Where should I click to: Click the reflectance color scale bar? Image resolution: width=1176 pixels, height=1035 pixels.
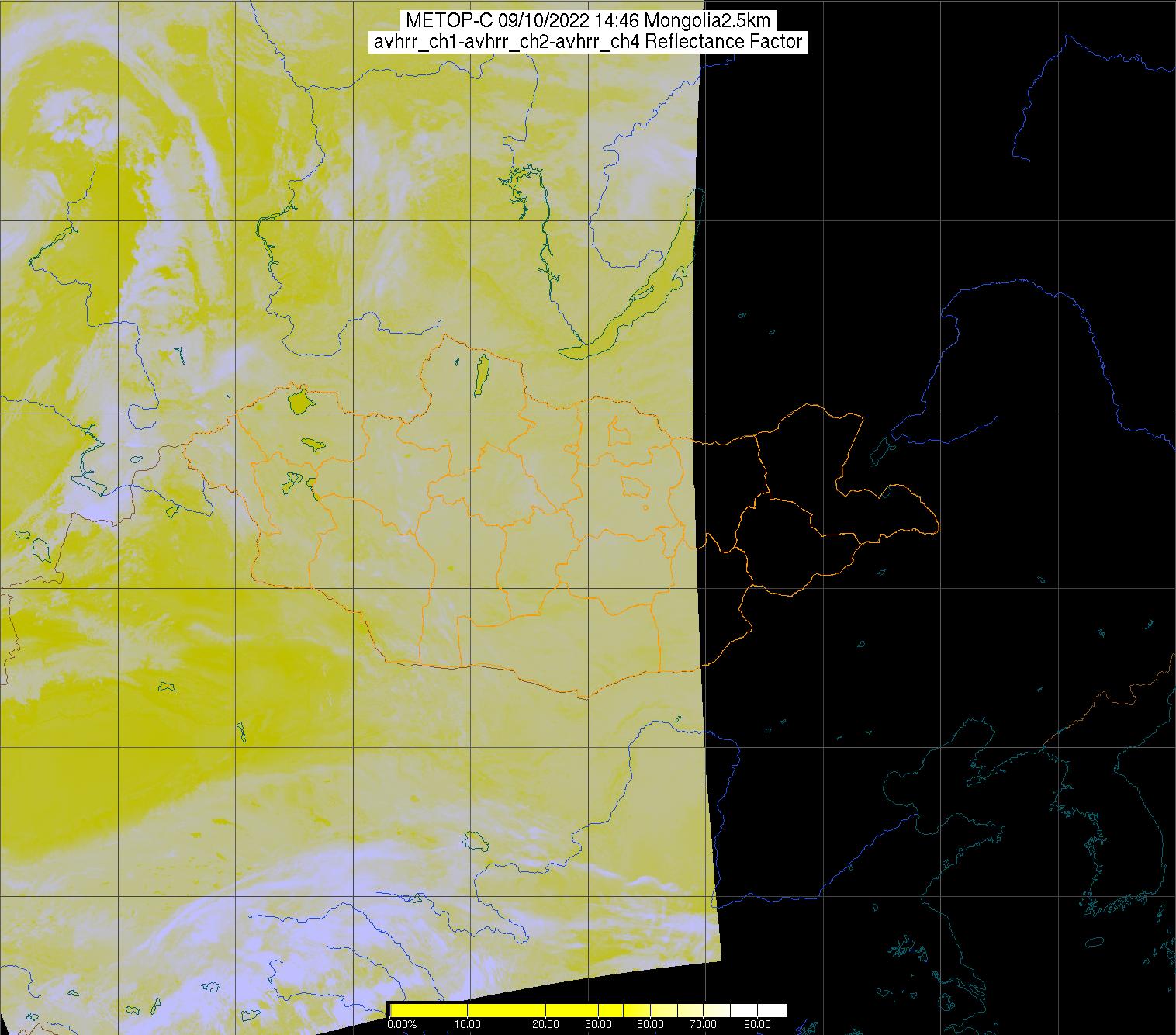click(587, 1010)
